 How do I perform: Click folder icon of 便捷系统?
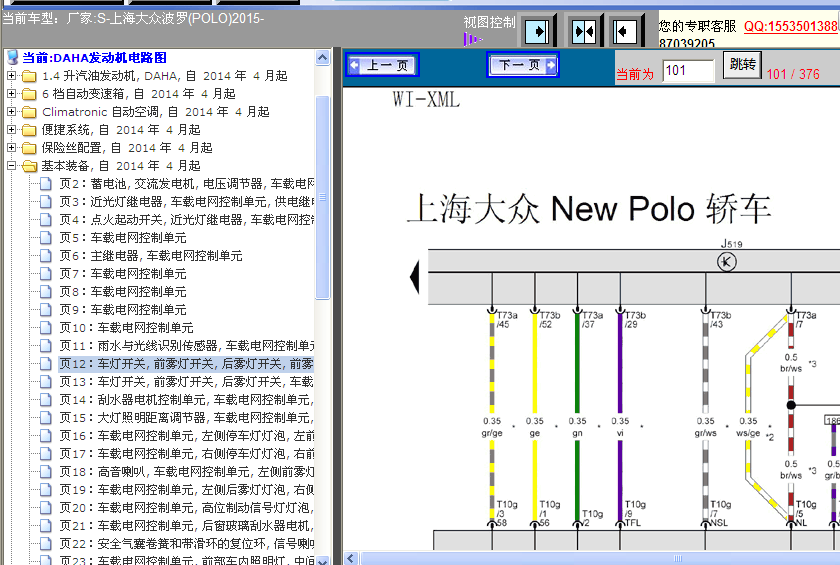pyautogui.click(x=28, y=130)
